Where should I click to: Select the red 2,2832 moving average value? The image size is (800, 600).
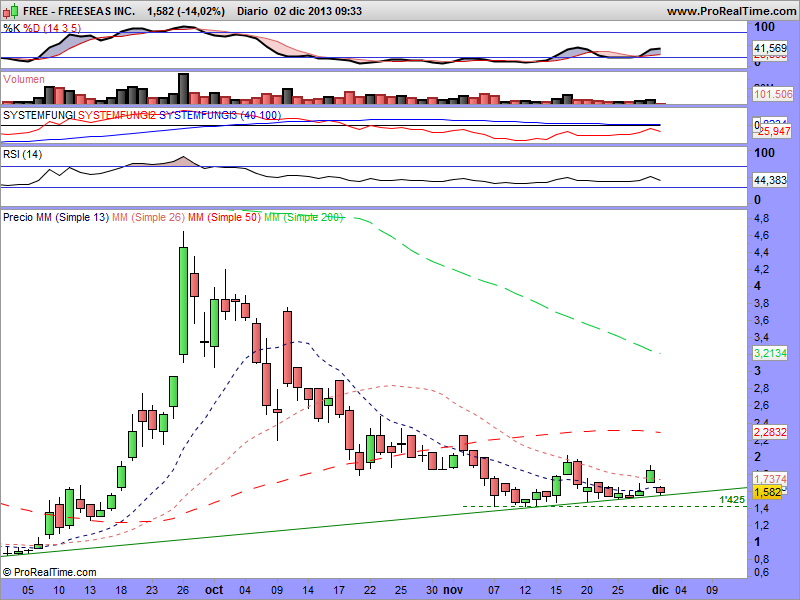click(770, 432)
